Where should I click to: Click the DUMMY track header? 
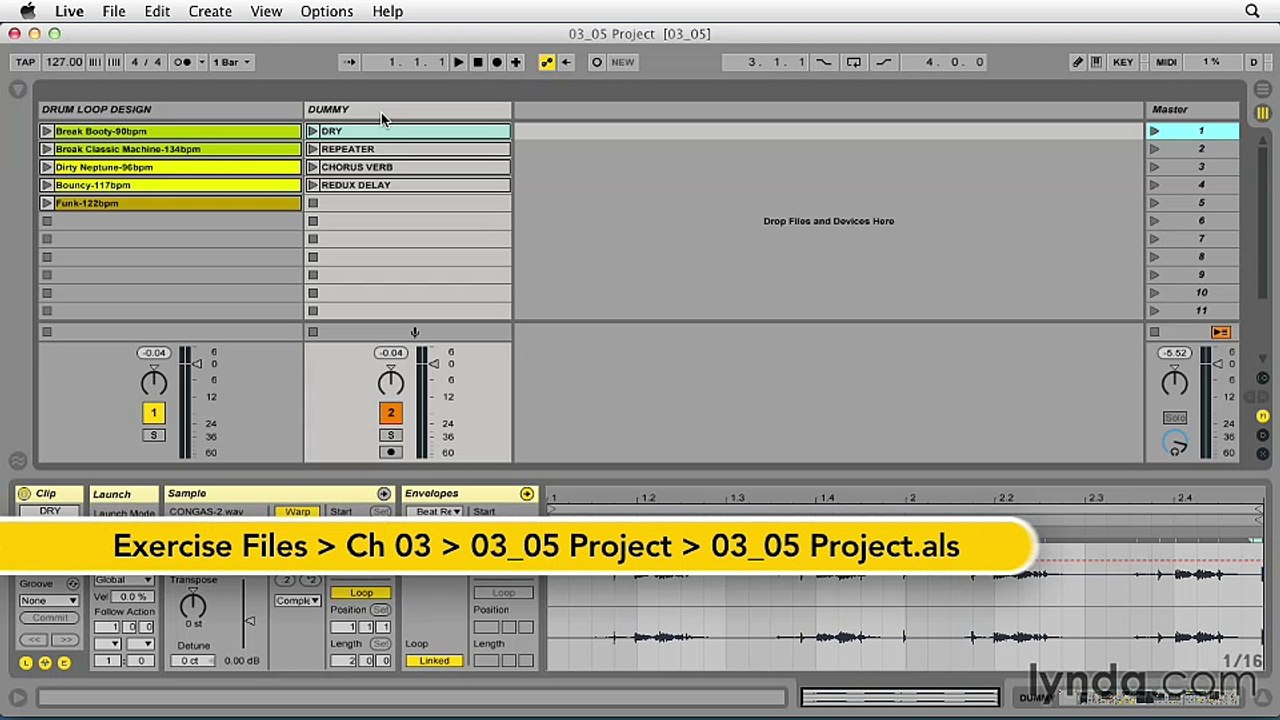[x=408, y=109]
